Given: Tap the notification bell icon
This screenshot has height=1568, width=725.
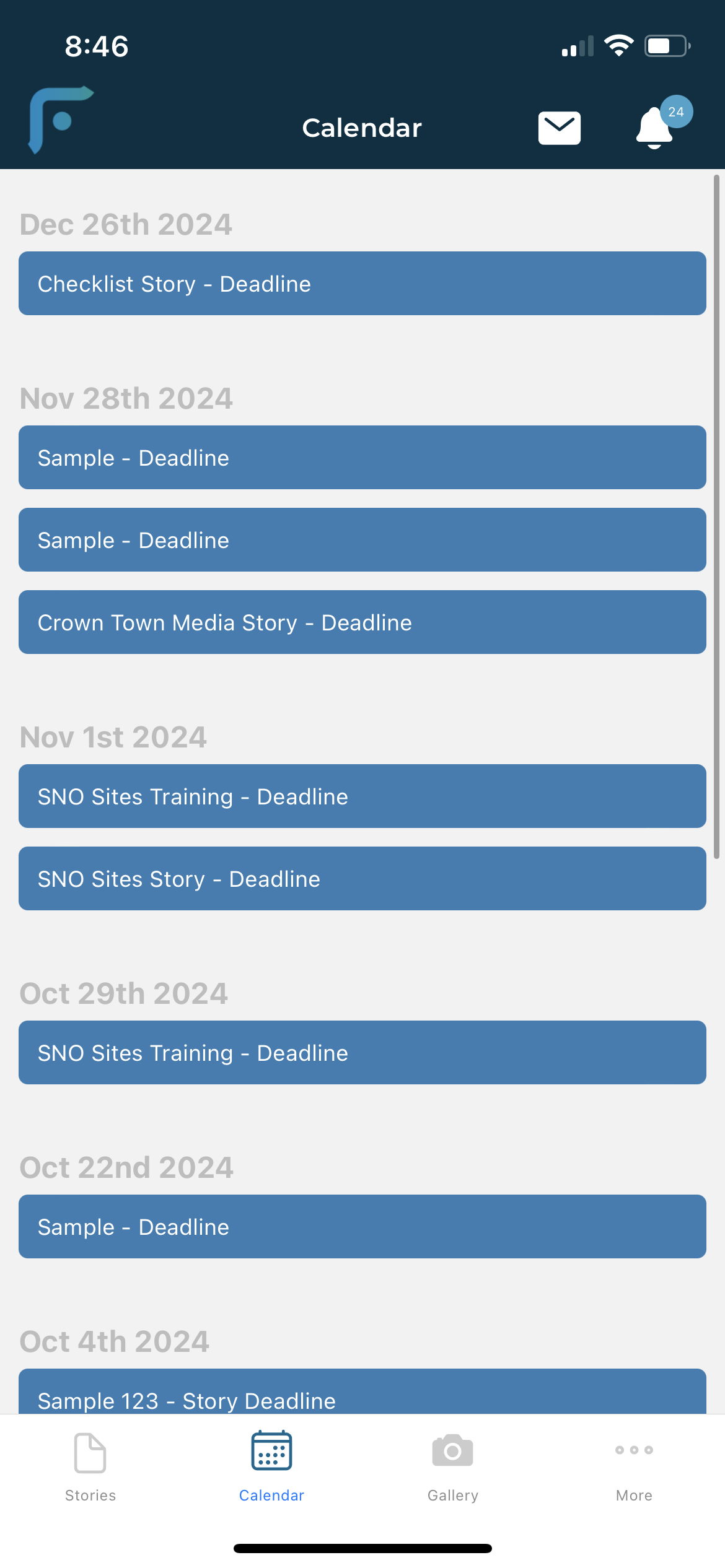Looking at the screenshot, I should [654, 129].
